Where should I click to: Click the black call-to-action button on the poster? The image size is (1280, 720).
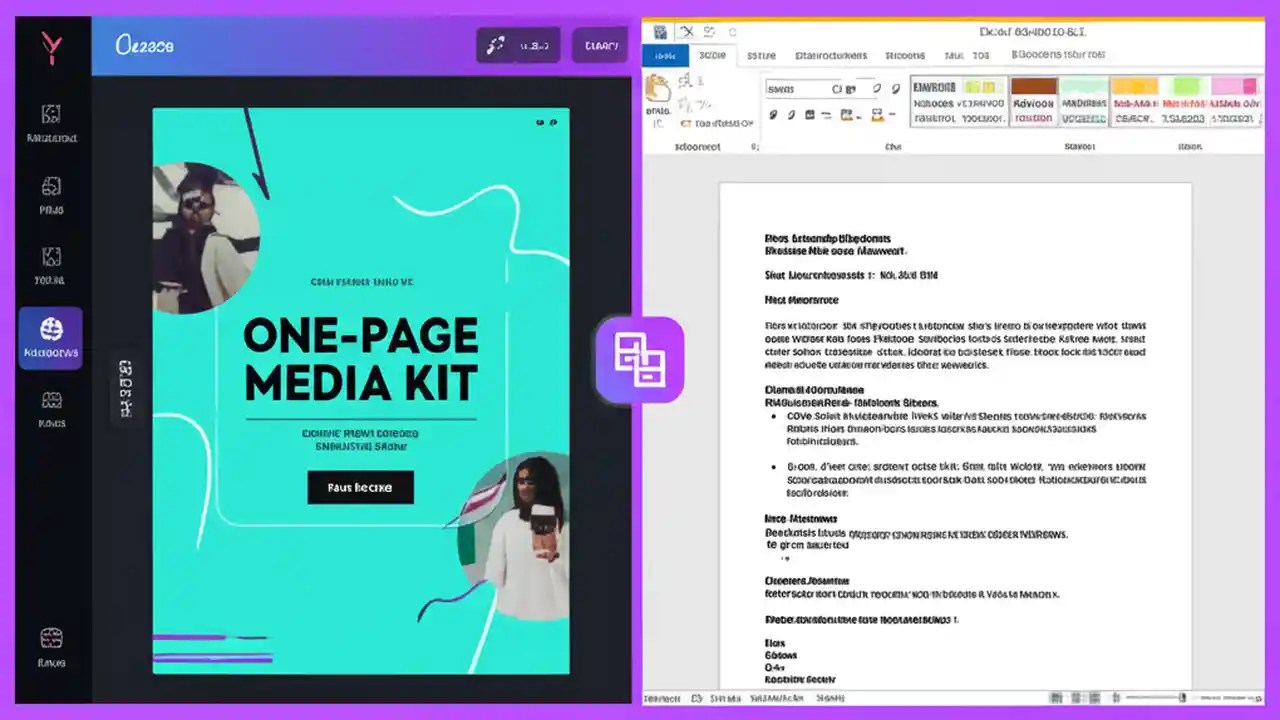[x=360, y=488]
